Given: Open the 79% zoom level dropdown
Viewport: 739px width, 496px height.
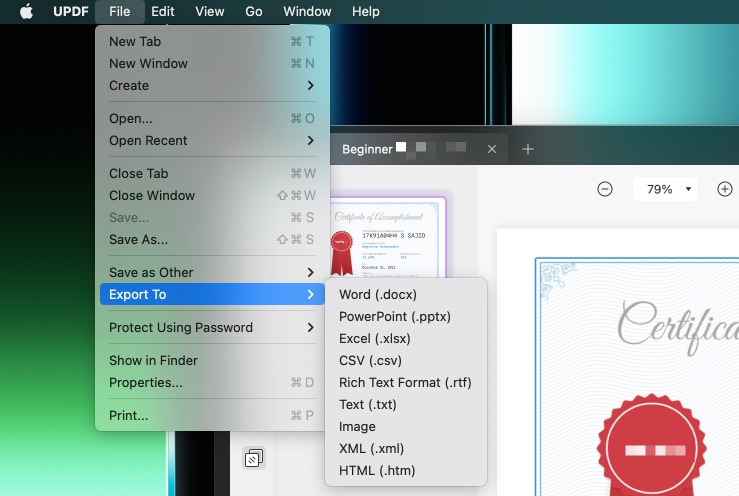Looking at the screenshot, I should [x=664, y=189].
